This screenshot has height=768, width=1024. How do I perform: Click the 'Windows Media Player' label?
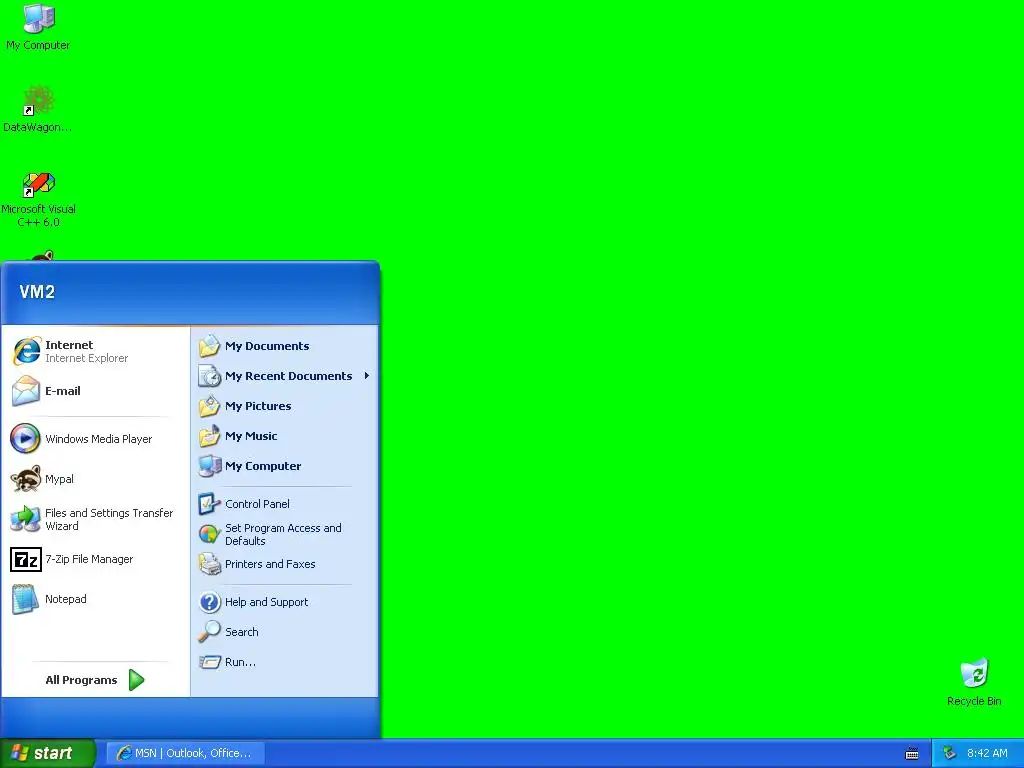[x=99, y=439]
